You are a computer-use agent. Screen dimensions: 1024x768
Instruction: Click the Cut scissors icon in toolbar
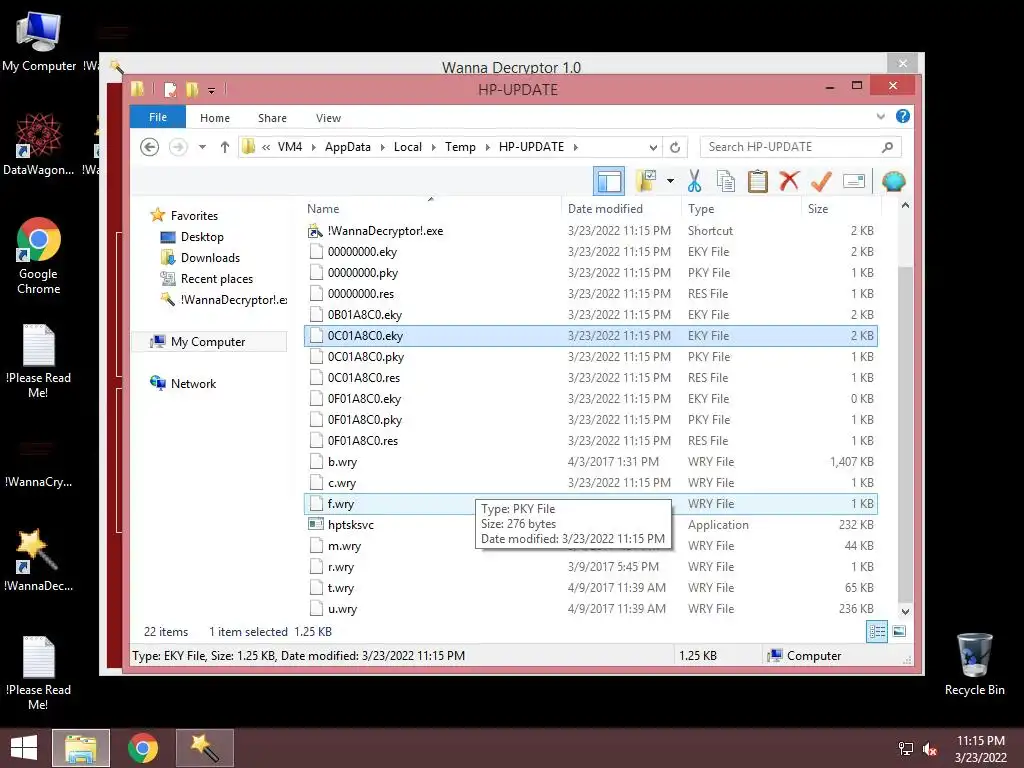pyautogui.click(x=694, y=181)
